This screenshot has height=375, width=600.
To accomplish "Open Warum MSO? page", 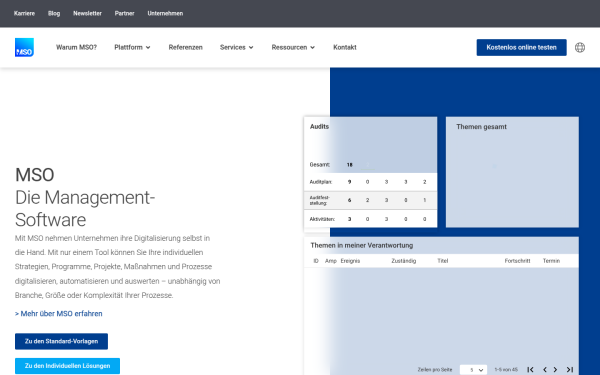I will point(77,47).
